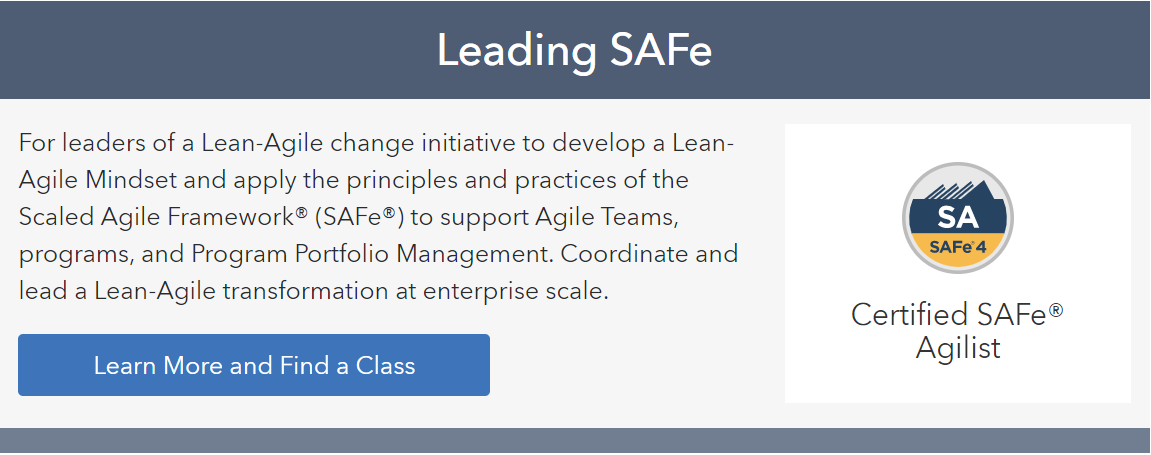Click the word Agilist under the badge

[x=958, y=347]
